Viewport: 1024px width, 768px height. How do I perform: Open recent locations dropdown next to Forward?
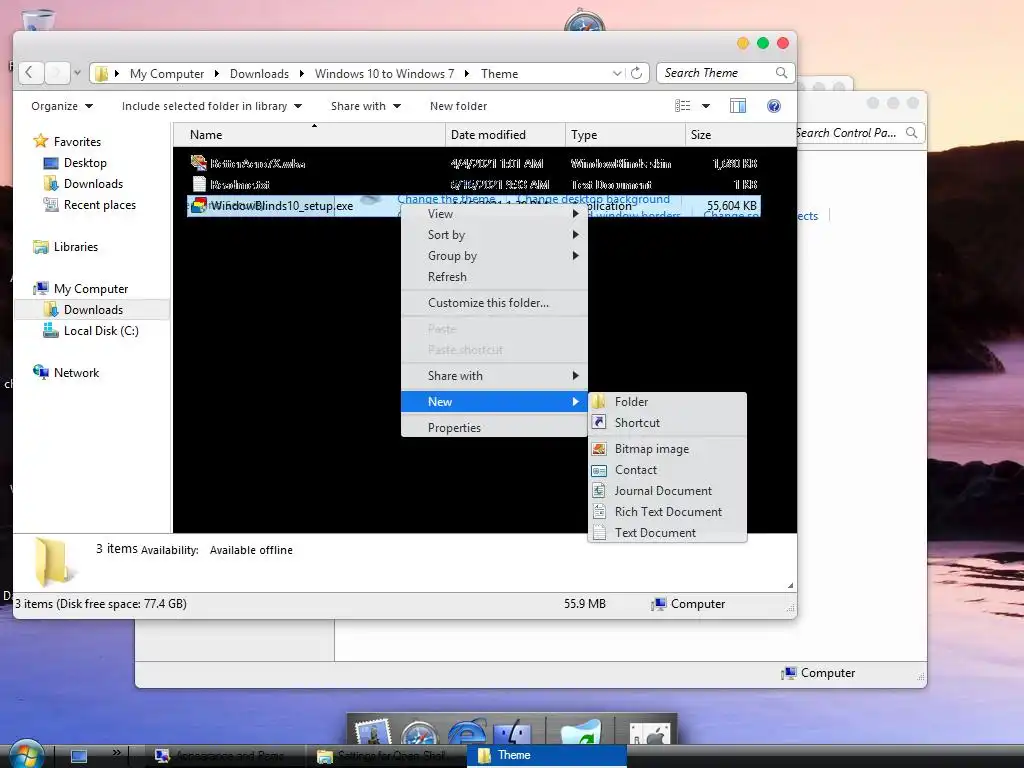point(77,72)
